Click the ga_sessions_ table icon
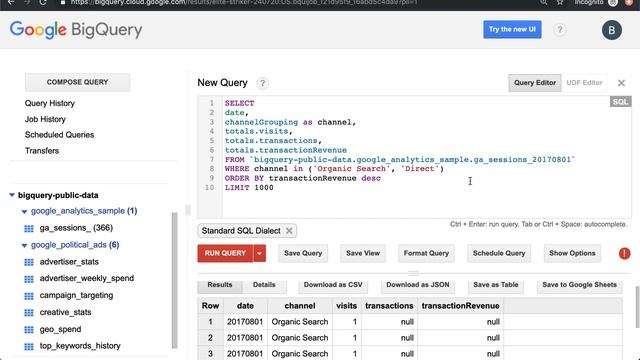Screen dimensions: 640x360 click(x=29, y=228)
